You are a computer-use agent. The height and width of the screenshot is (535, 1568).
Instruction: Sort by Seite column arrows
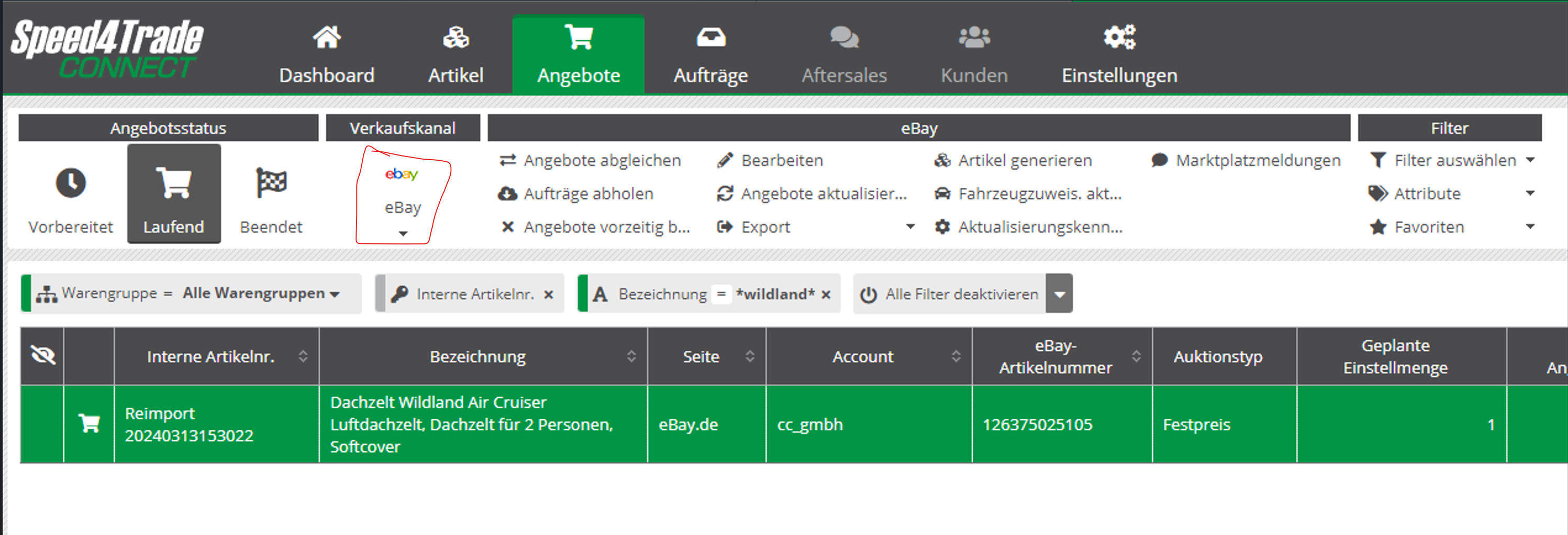pos(750,356)
